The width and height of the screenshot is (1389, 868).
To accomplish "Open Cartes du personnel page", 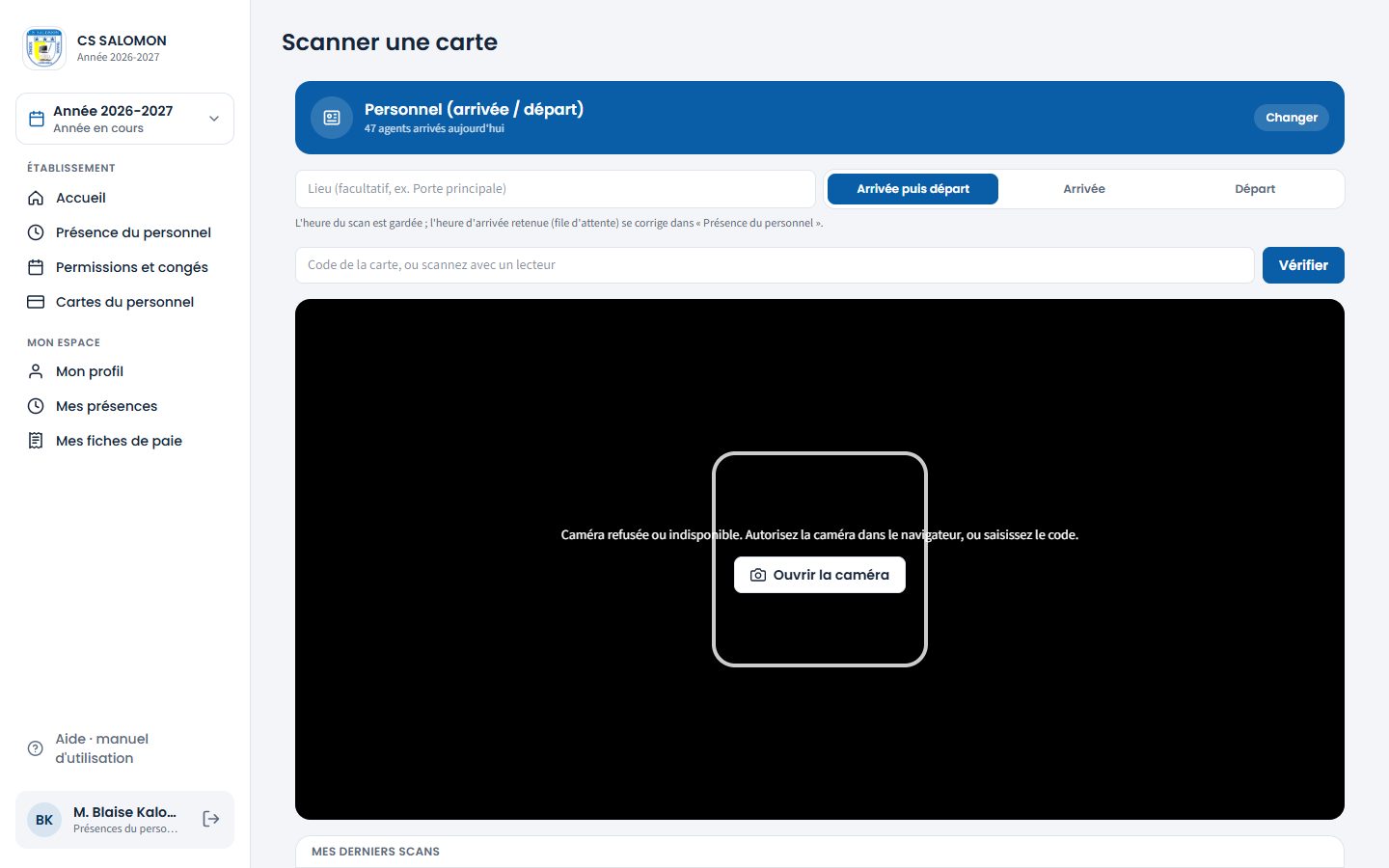I will pyautogui.click(x=124, y=302).
